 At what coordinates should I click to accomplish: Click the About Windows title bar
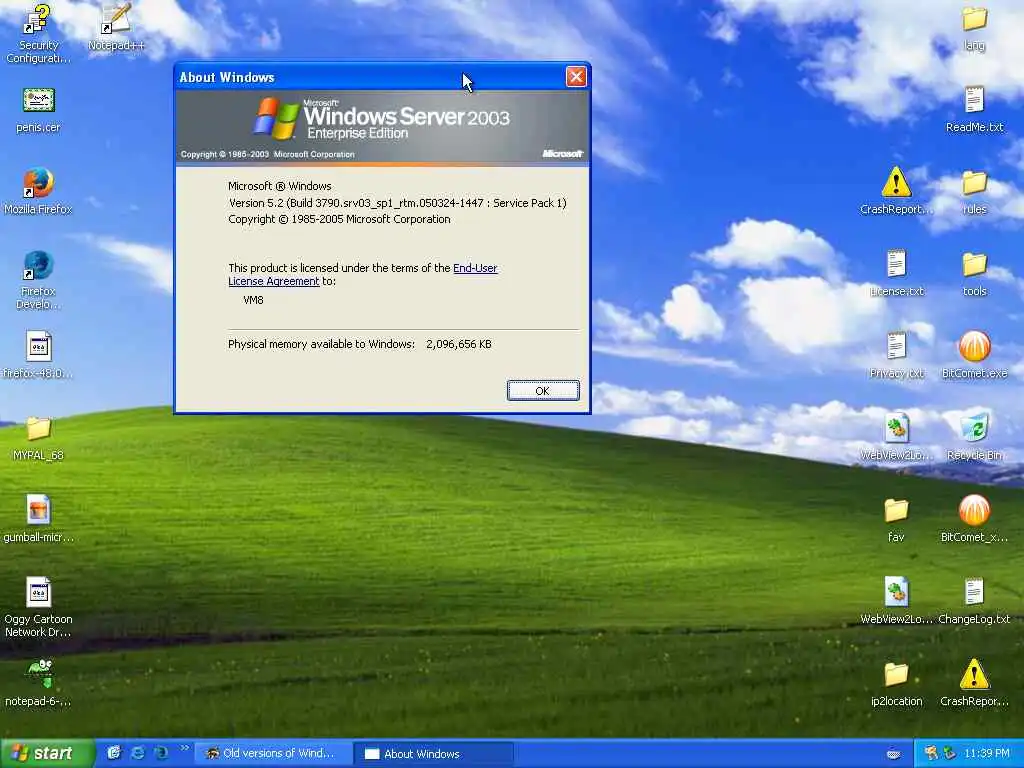click(370, 77)
